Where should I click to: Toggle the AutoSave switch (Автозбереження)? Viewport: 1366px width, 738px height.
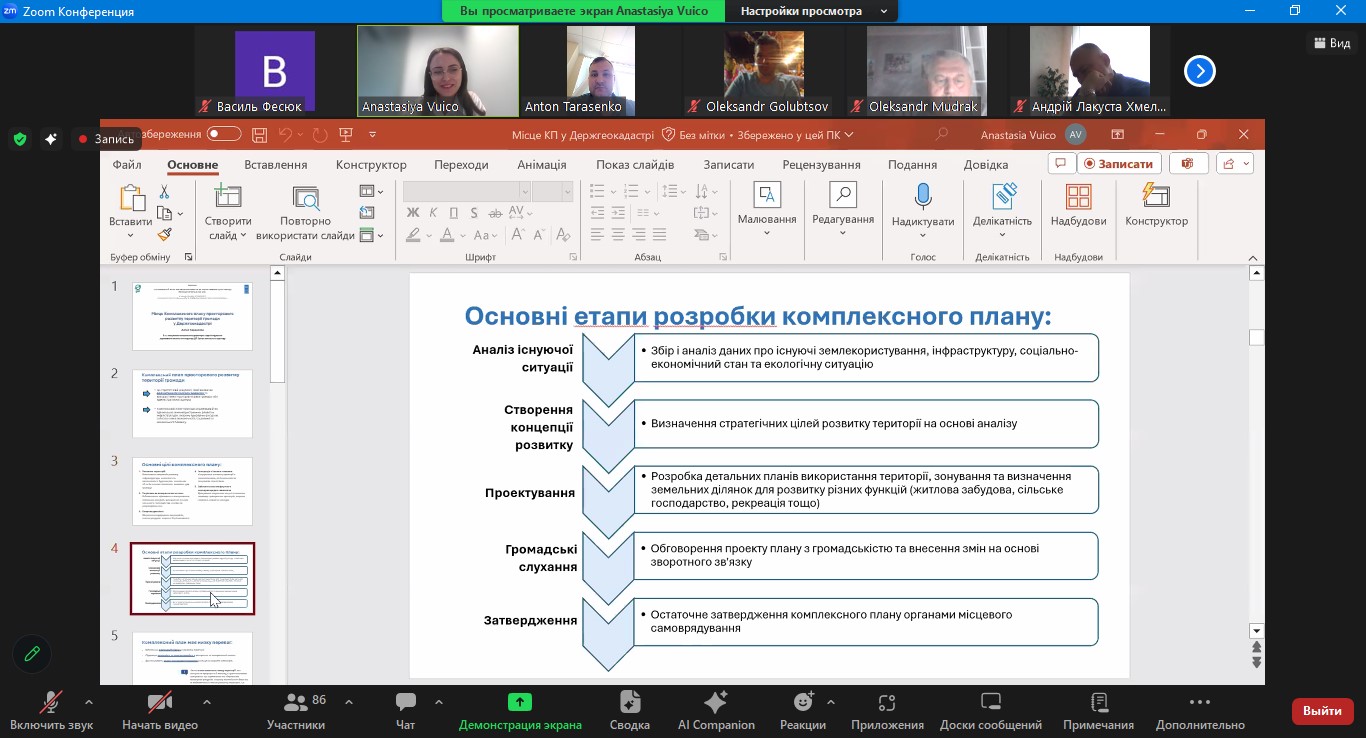coord(224,134)
